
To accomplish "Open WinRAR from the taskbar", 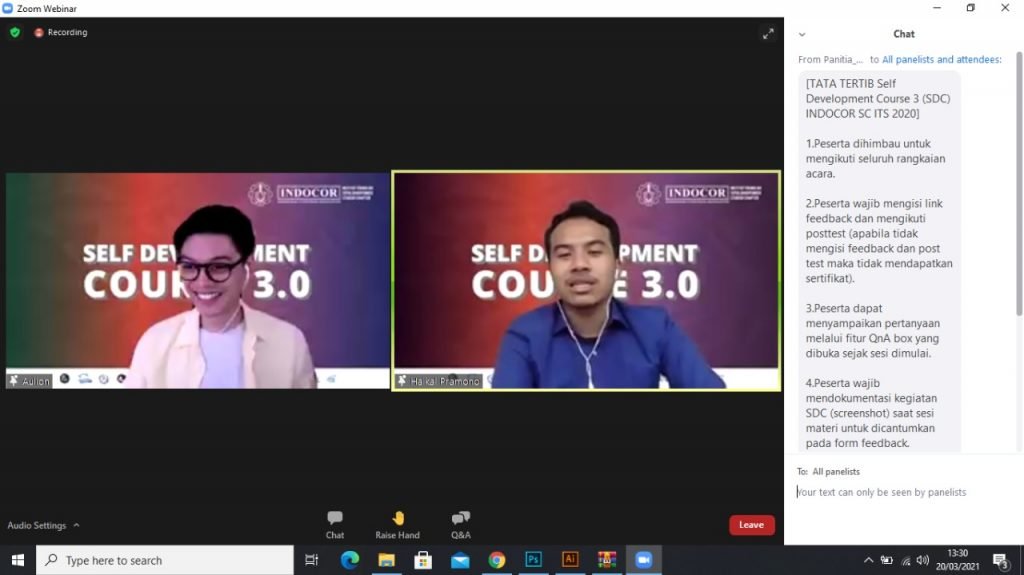I will coord(607,560).
